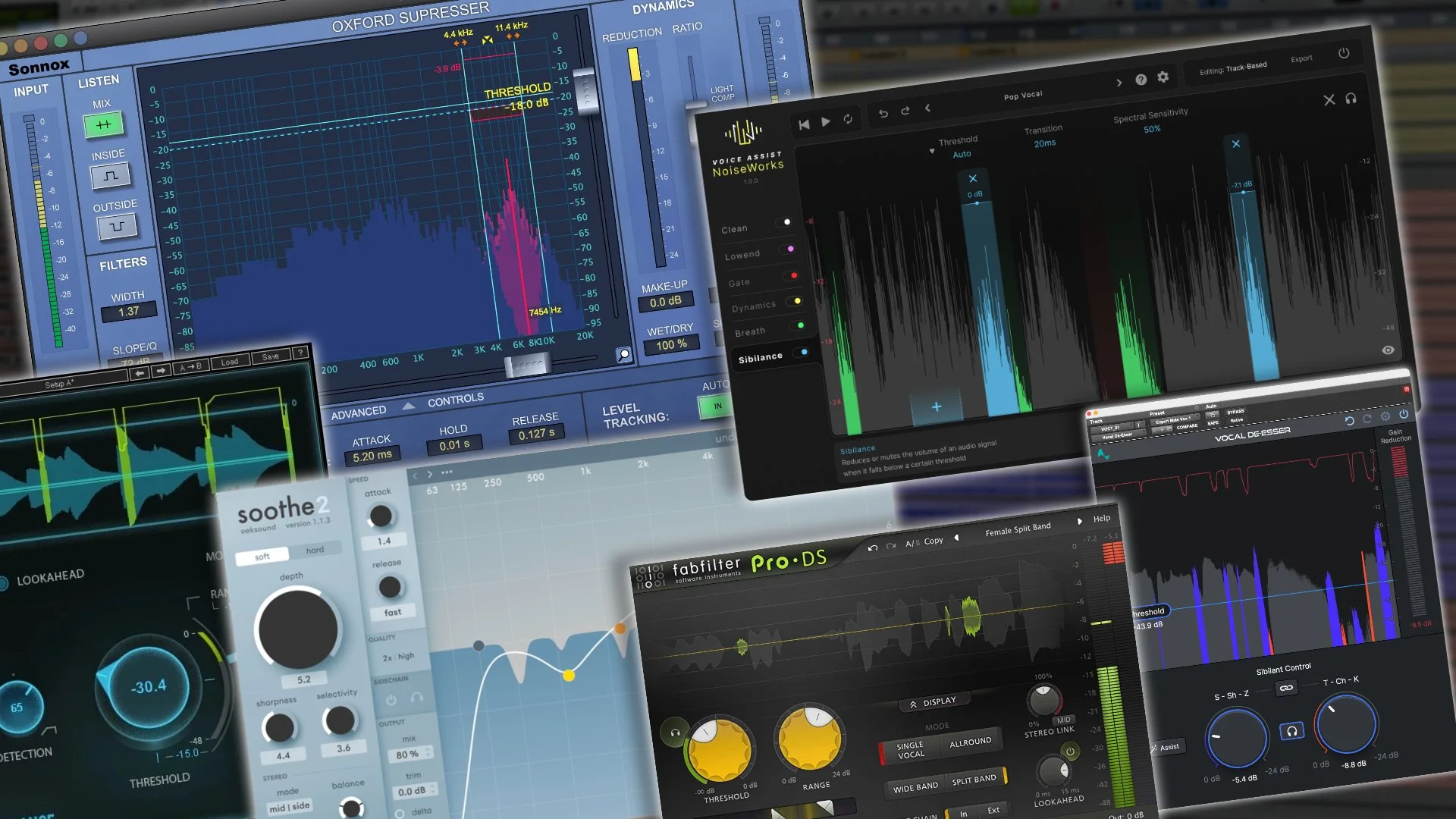The width and height of the screenshot is (1456, 819).
Task: Toggle NoiseWorks eye visibility icon
Action: (1388, 350)
